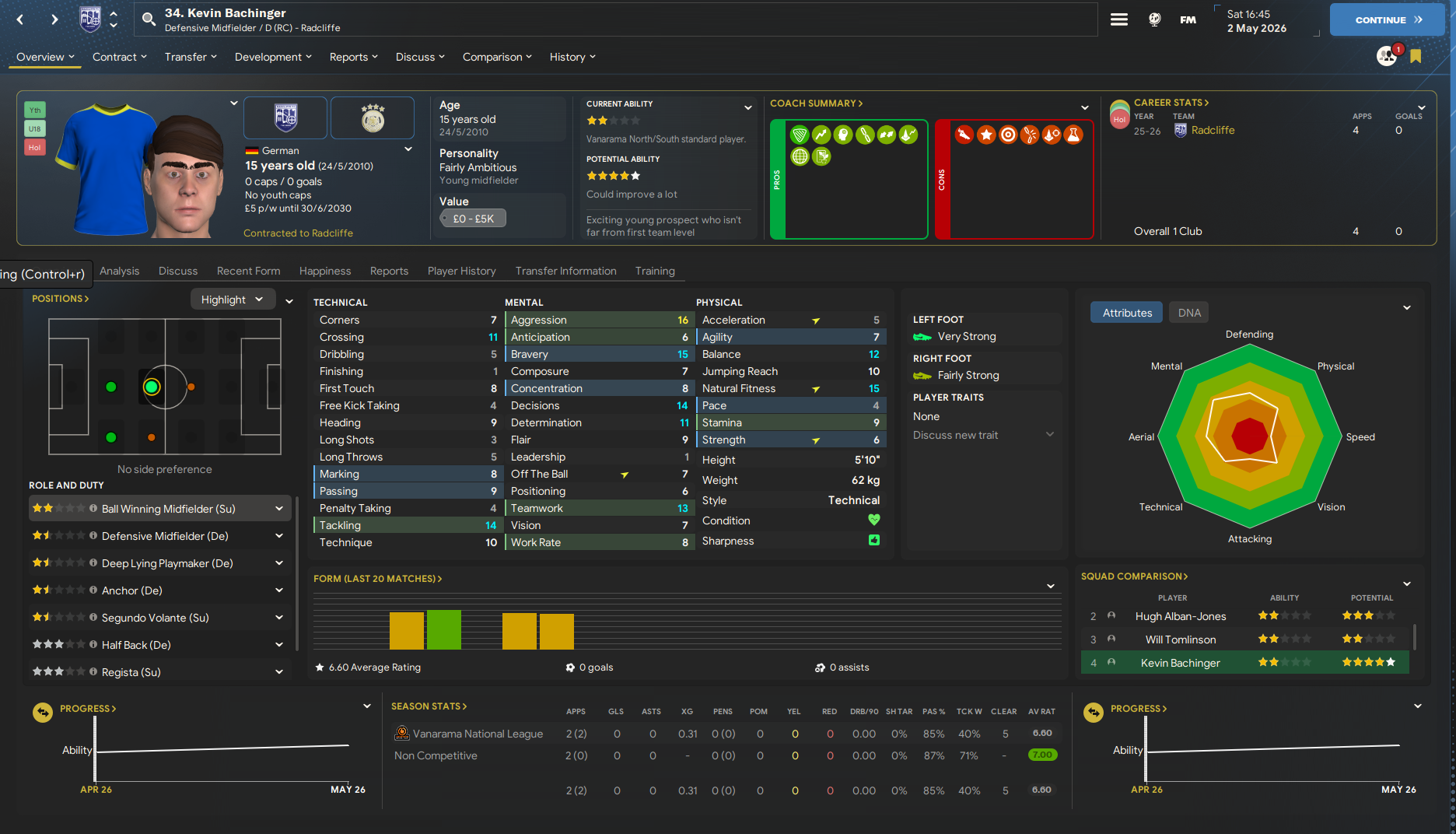The height and width of the screenshot is (834, 1456).
Task: Expand Regista (Su) role options chevron
Action: coord(279,672)
